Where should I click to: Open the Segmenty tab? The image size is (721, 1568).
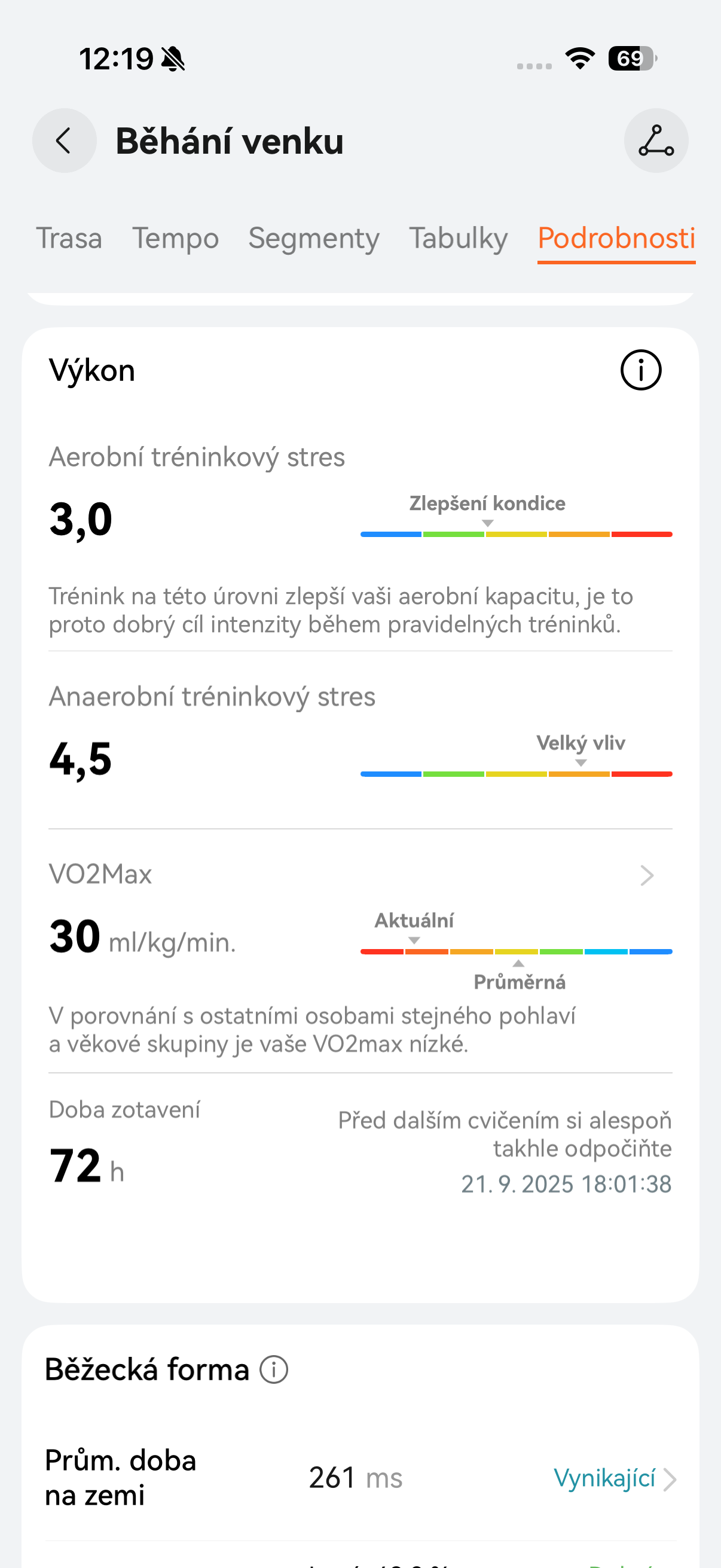(313, 238)
